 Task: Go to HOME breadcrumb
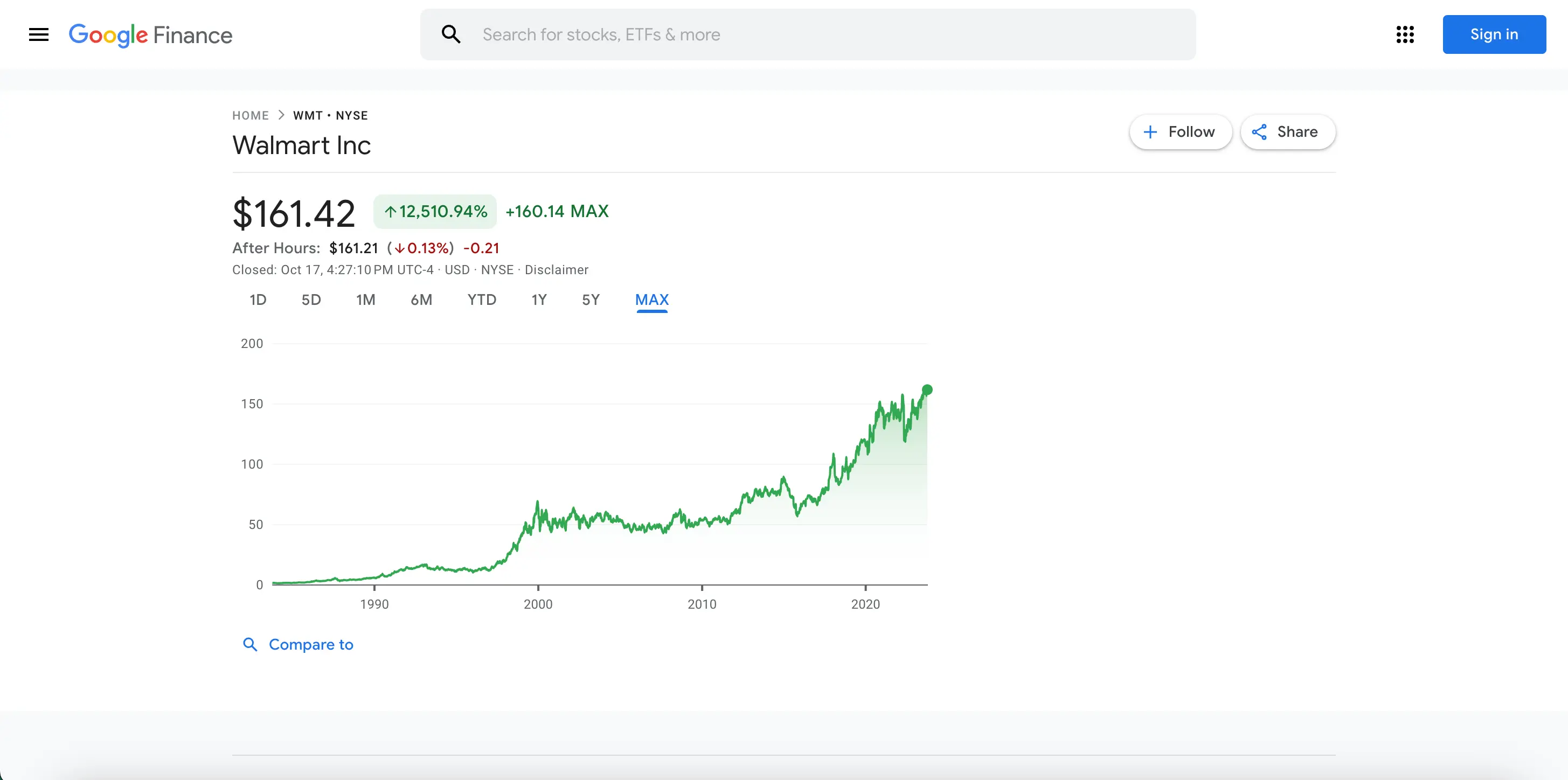[250, 116]
